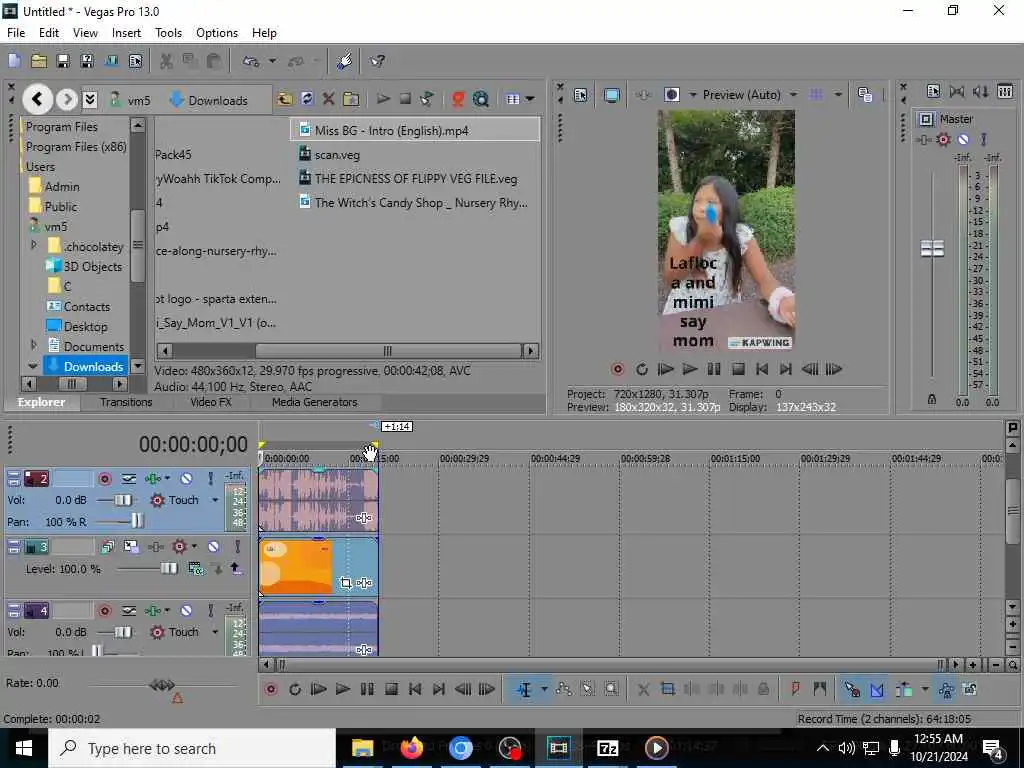Open track 4 Touch automation dropdown
The height and width of the screenshot is (768, 1024).
coord(215,632)
